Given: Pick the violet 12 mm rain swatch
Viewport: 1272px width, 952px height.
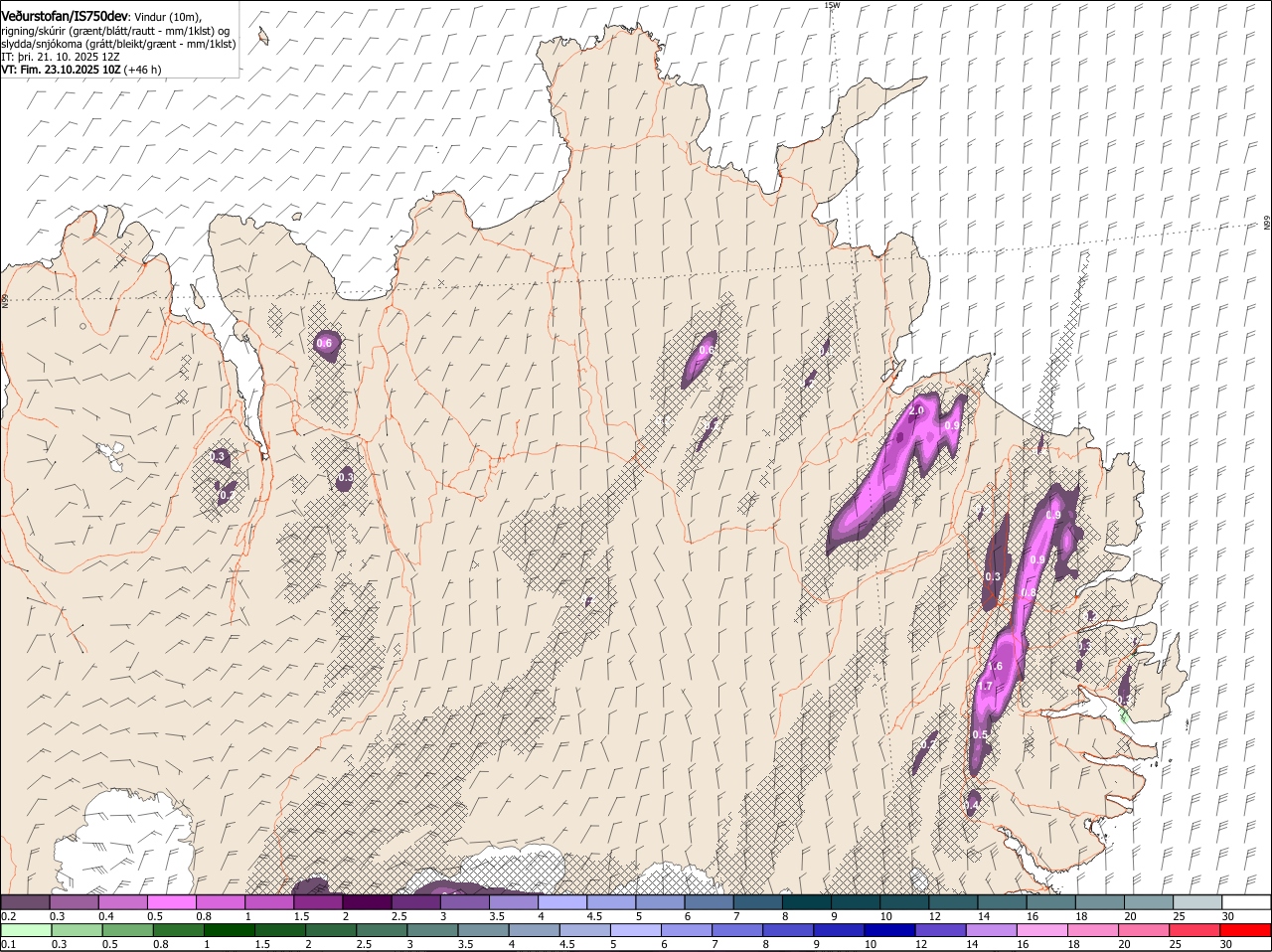Looking at the screenshot, I should (x=940, y=930).
